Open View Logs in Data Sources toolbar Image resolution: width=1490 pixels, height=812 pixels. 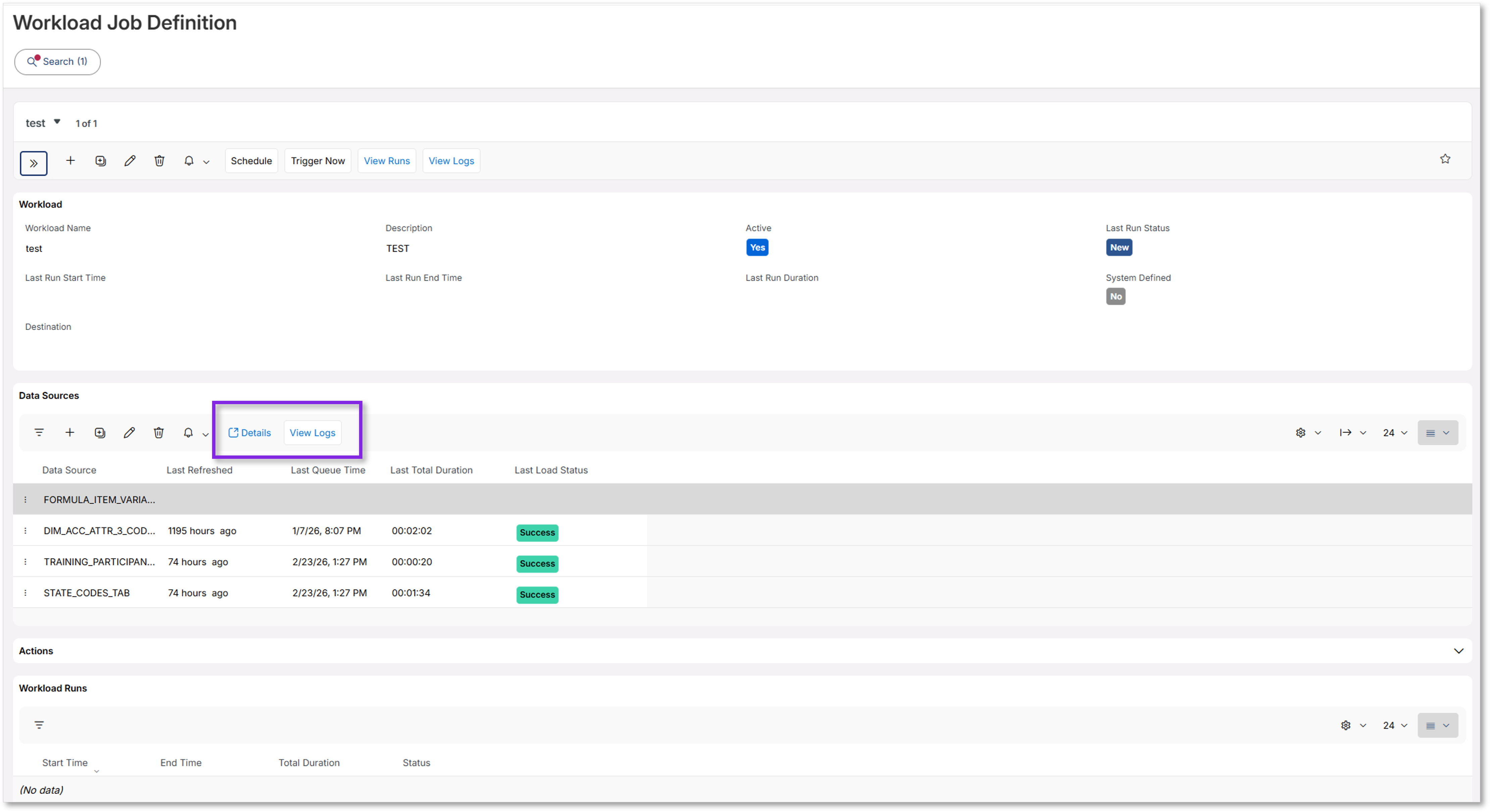(x=312, y=432)
